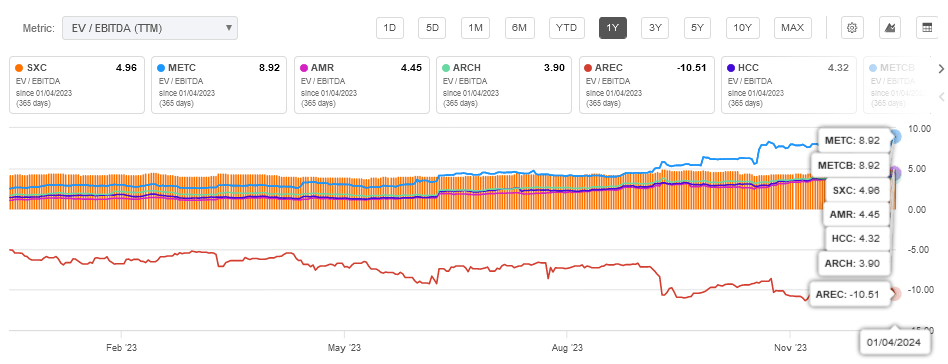
Task: Click the METC: 8.92 chart tooltip label
Action: coord(854,140)
